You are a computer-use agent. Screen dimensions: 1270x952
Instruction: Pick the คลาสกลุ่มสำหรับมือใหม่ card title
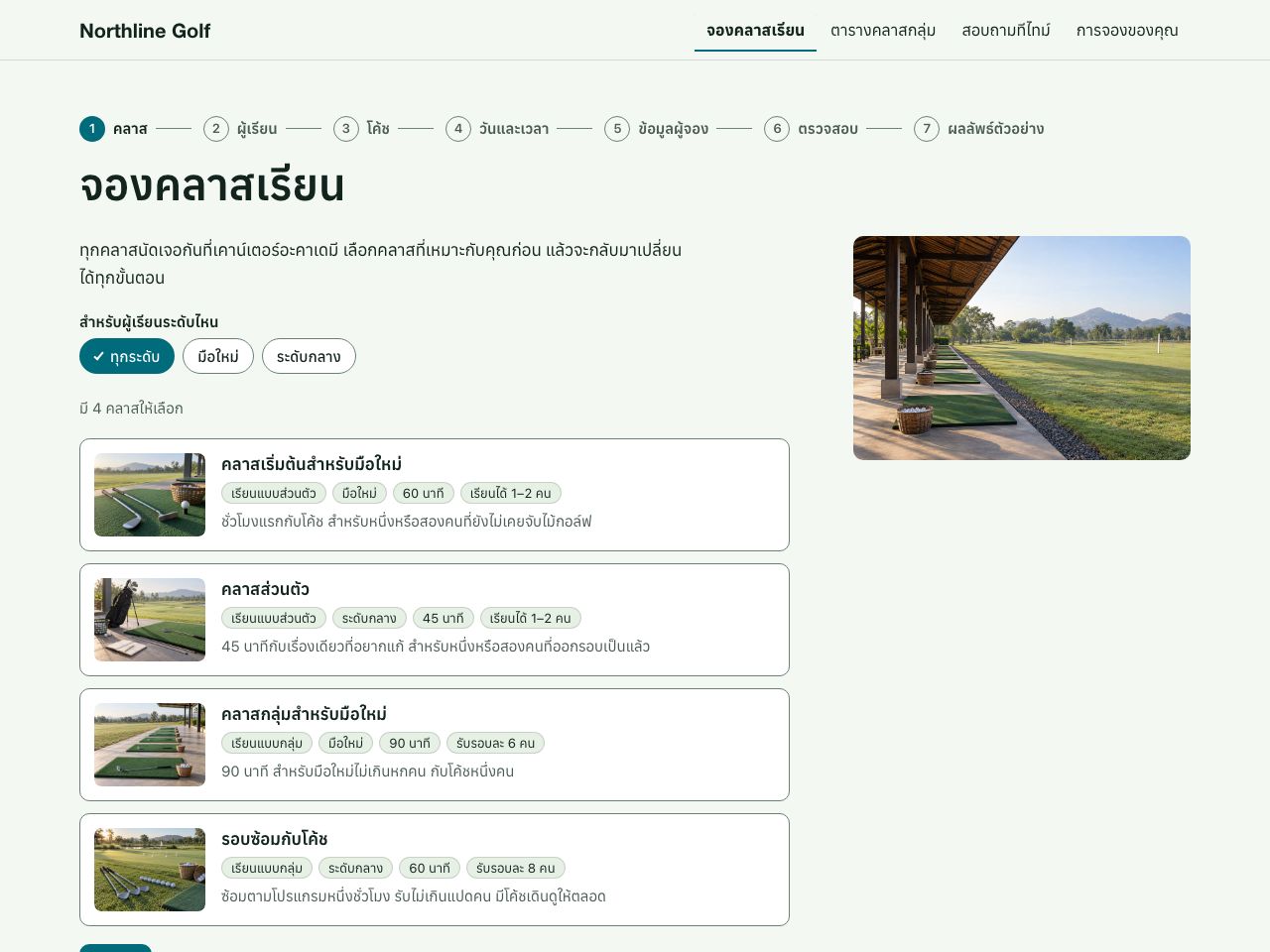click(x=304, y=714)
